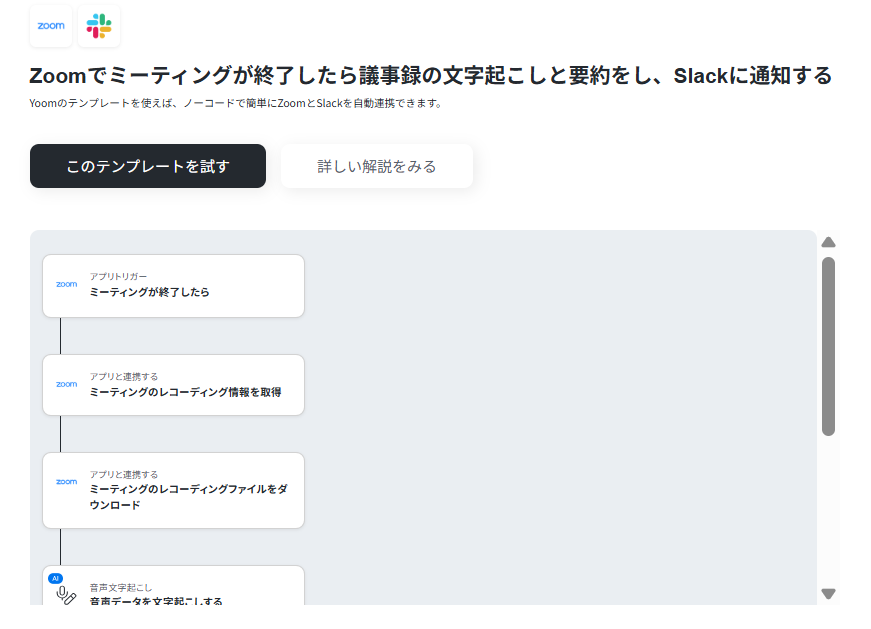
Task: Click the page title starting with Zoomでミーティング
Action: (431, 76)
